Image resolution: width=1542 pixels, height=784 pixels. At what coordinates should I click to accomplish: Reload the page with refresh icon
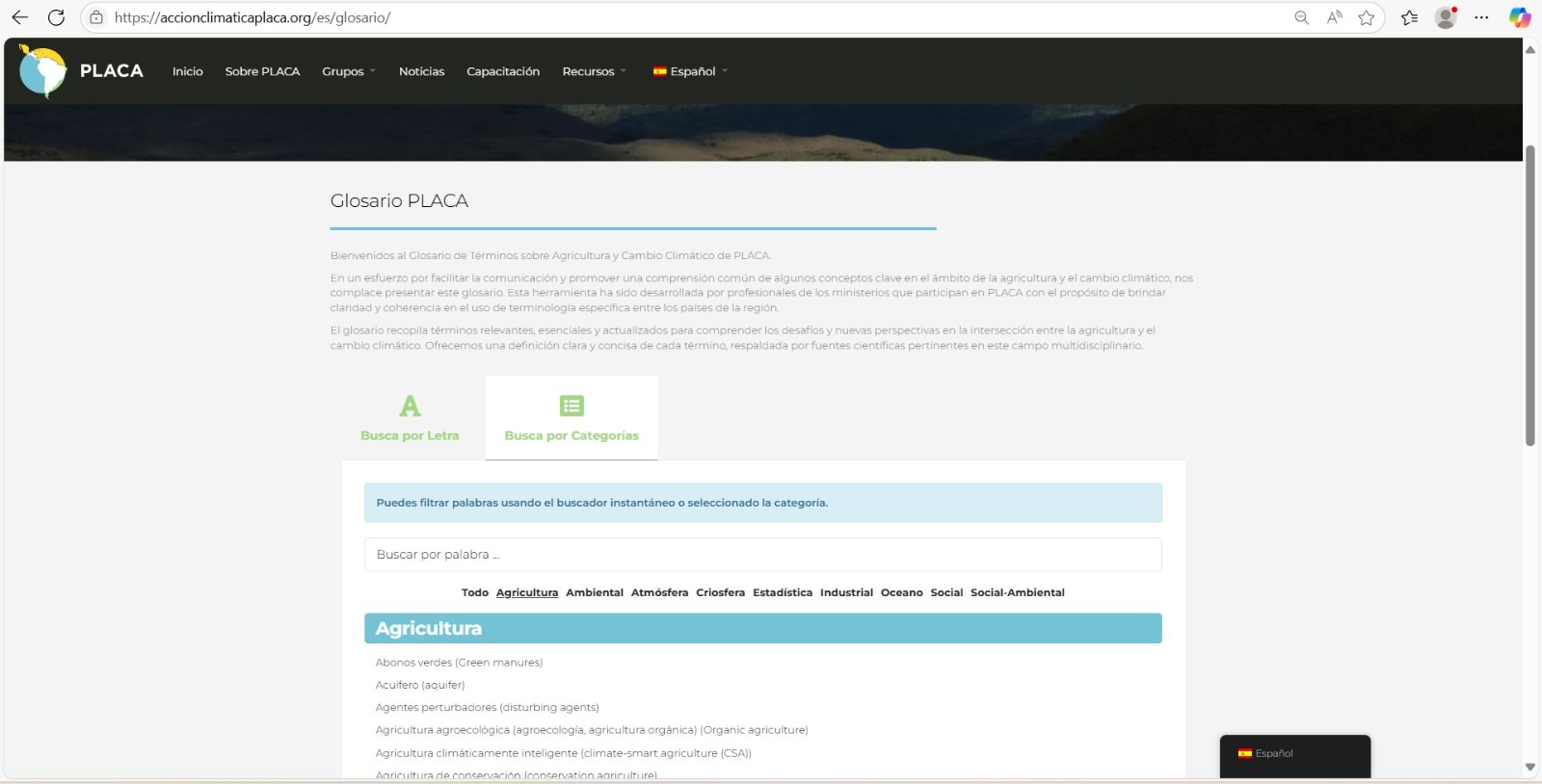(56, 17)
